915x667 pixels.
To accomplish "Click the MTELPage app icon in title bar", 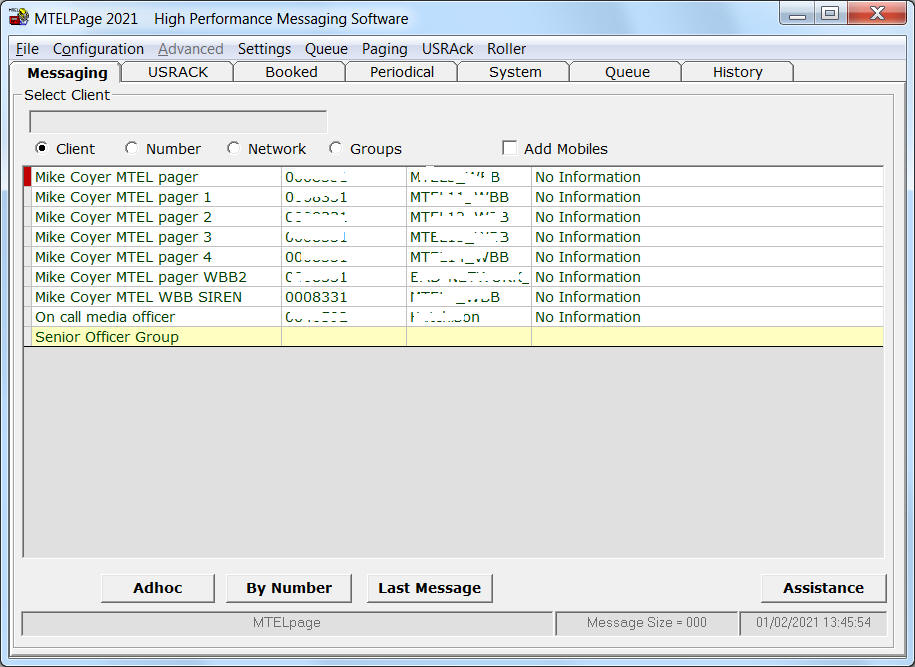I will [18, 18].
